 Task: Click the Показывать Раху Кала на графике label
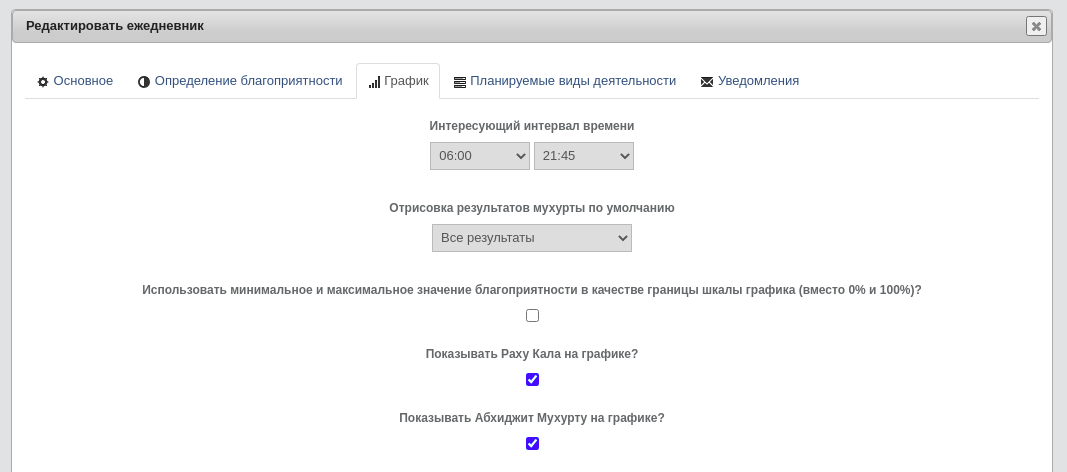point(531,354)
